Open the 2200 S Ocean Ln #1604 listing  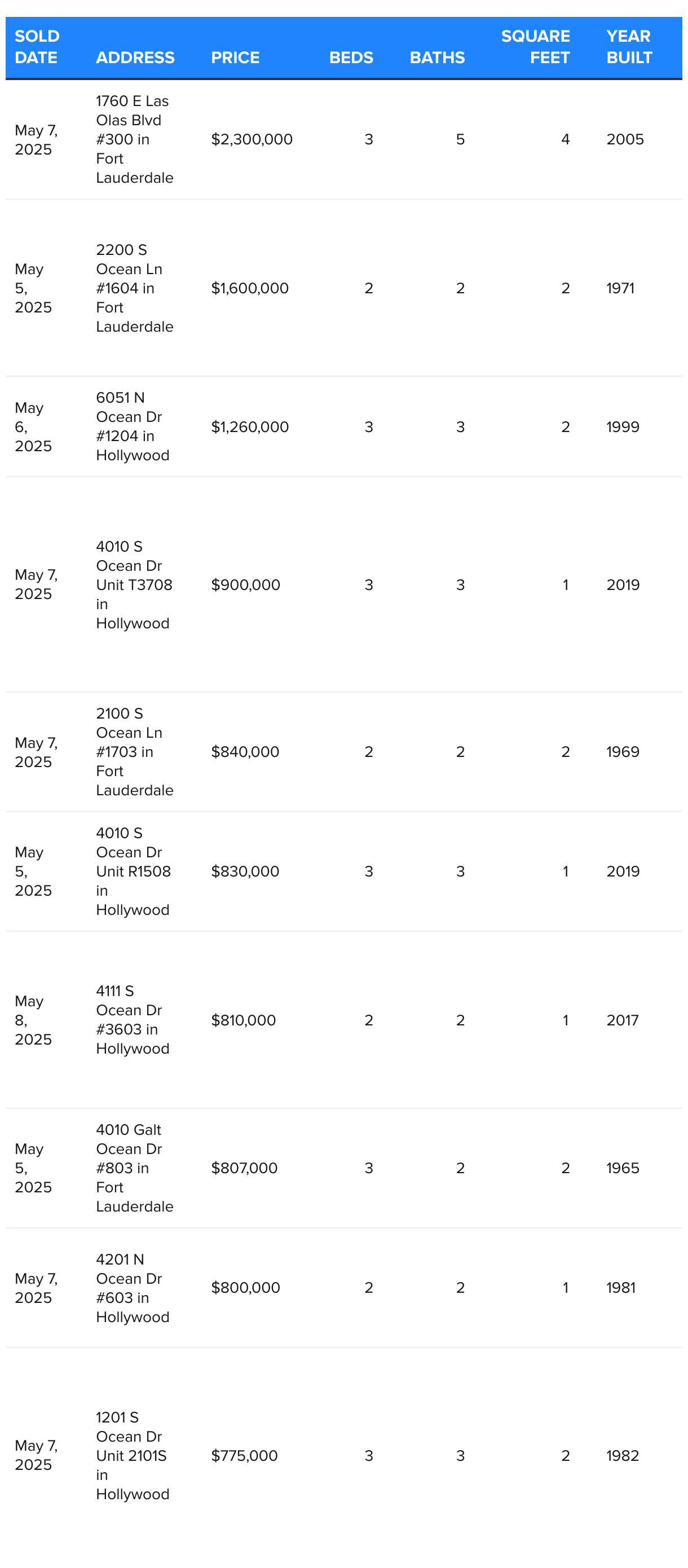135,288
